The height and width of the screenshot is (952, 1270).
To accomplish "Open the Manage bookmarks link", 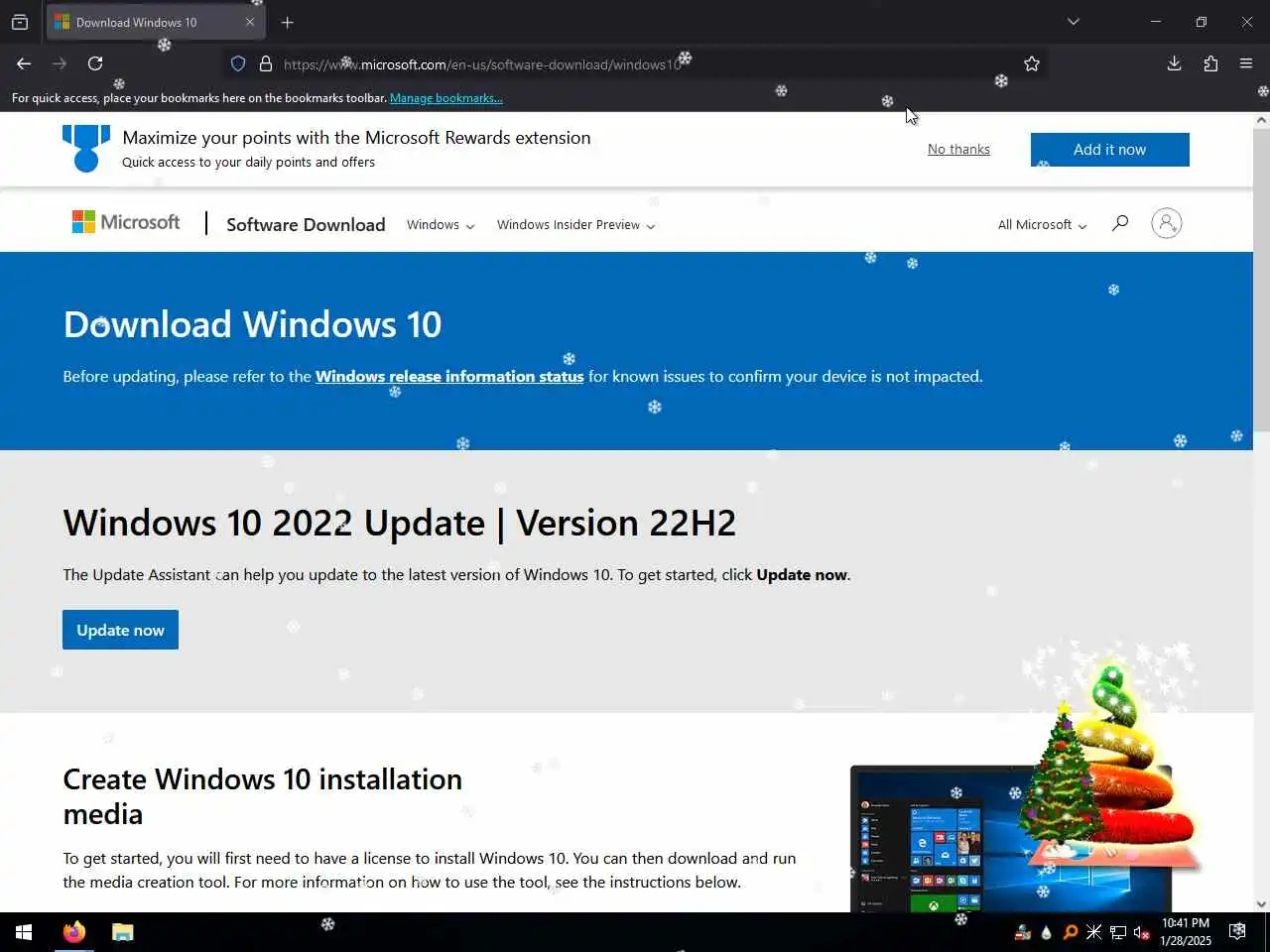I will click(446, 98).
